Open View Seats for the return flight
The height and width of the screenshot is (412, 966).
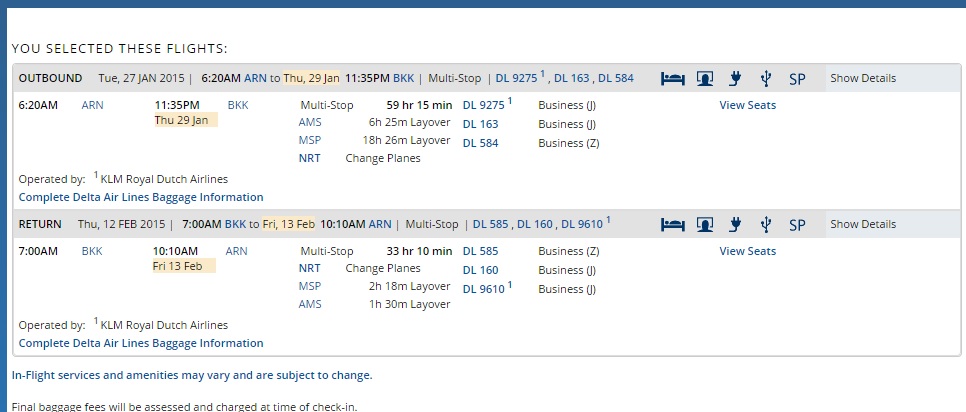pos(747,251)
